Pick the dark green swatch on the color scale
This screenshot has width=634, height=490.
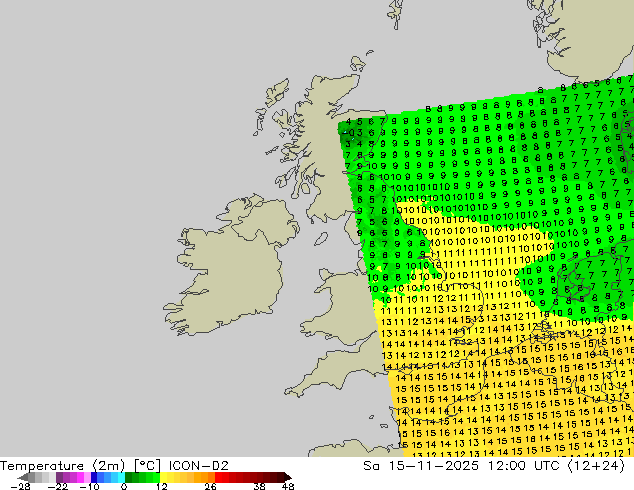(x=128, y=477)
